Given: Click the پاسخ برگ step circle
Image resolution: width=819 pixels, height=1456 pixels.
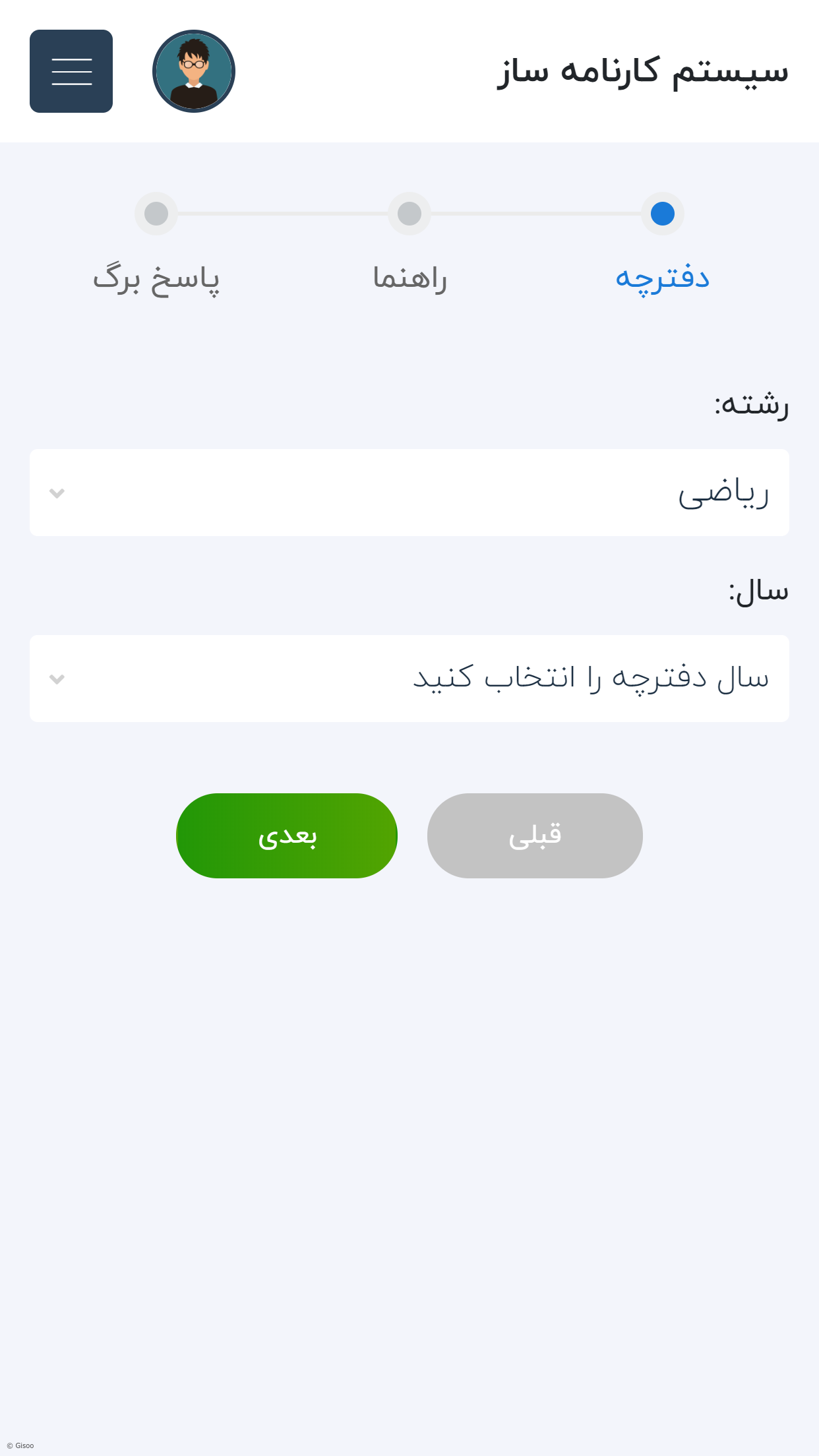Looking at the screenshot, I should (156, 214).
